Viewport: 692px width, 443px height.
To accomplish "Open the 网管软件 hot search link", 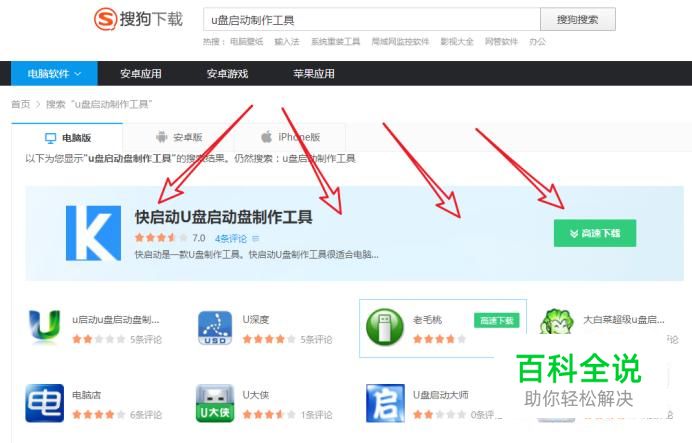I will click(x=501, y=42).
